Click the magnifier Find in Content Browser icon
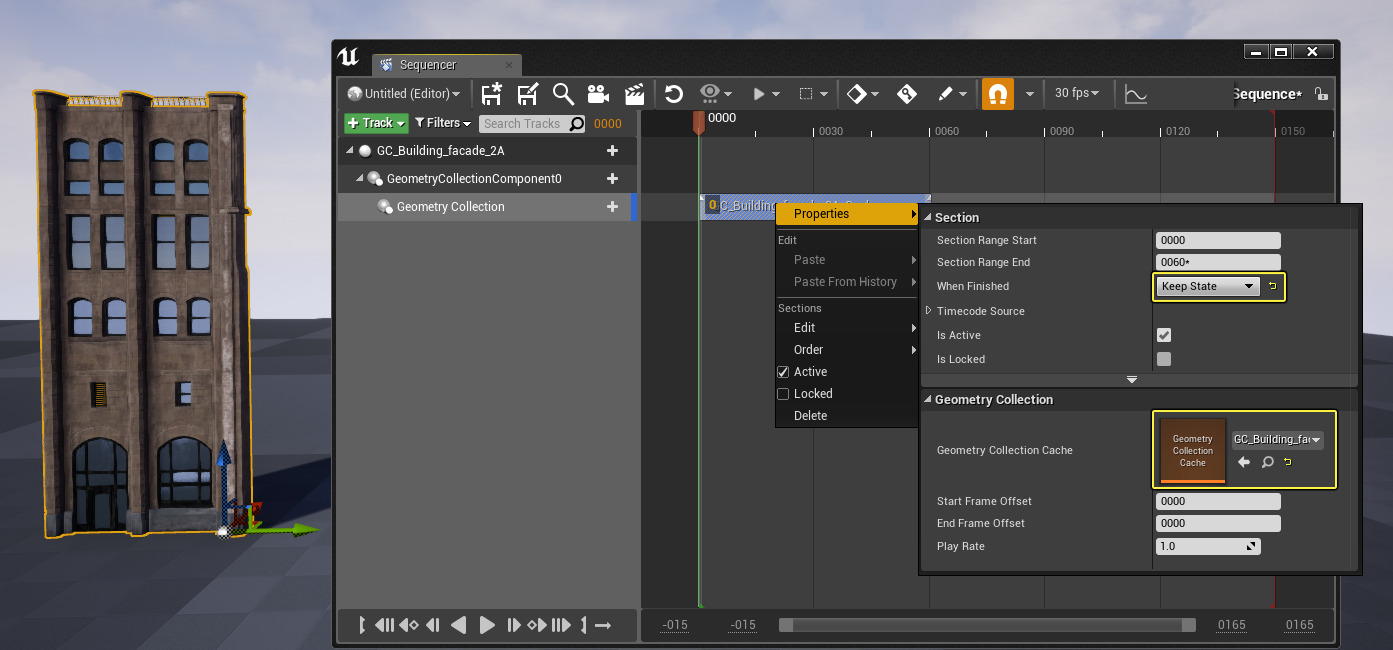 [x=563, y=94]
